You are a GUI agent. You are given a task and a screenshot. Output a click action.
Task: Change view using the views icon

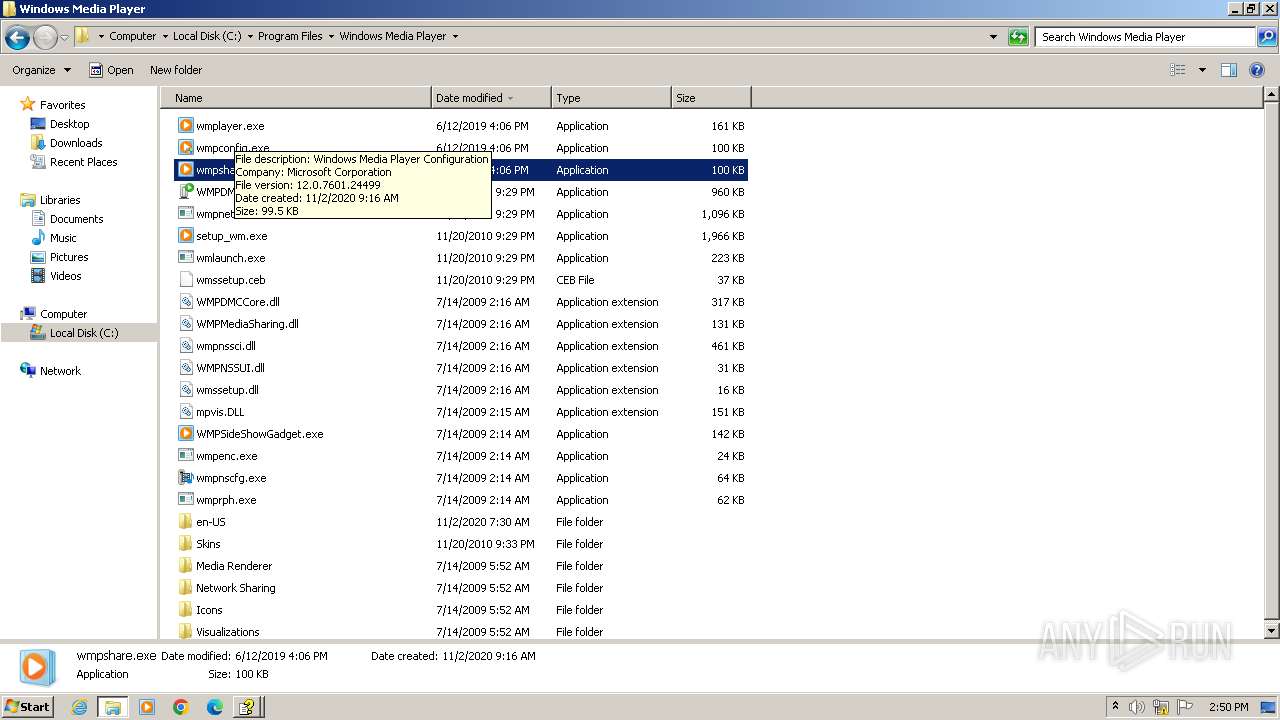point(1178,70)
